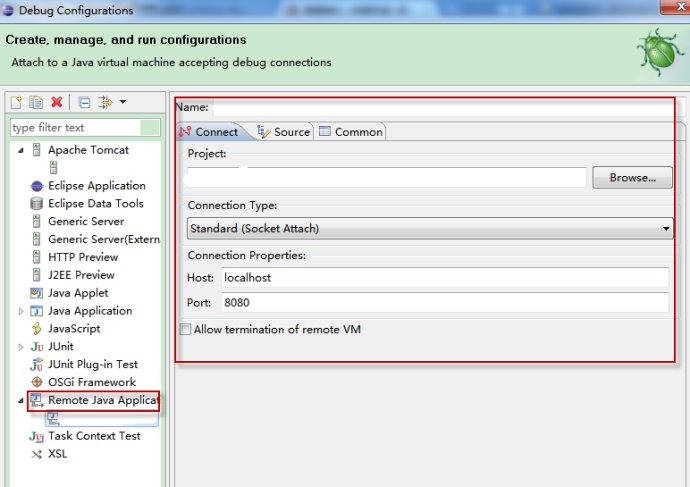Select XSL in the configuration list
The height and width of the screenshot is (487, 690).
[x=57, y=454]
